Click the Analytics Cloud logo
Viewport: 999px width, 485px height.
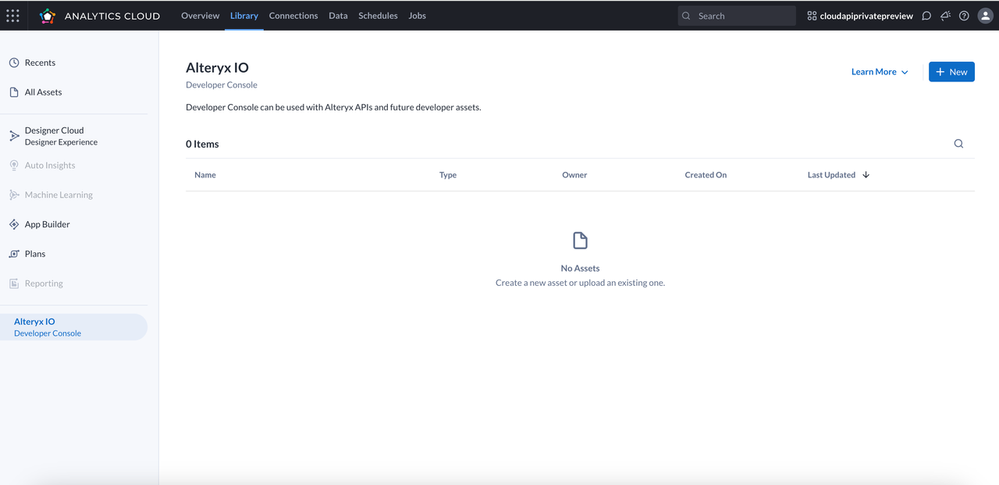coord(47,16)
